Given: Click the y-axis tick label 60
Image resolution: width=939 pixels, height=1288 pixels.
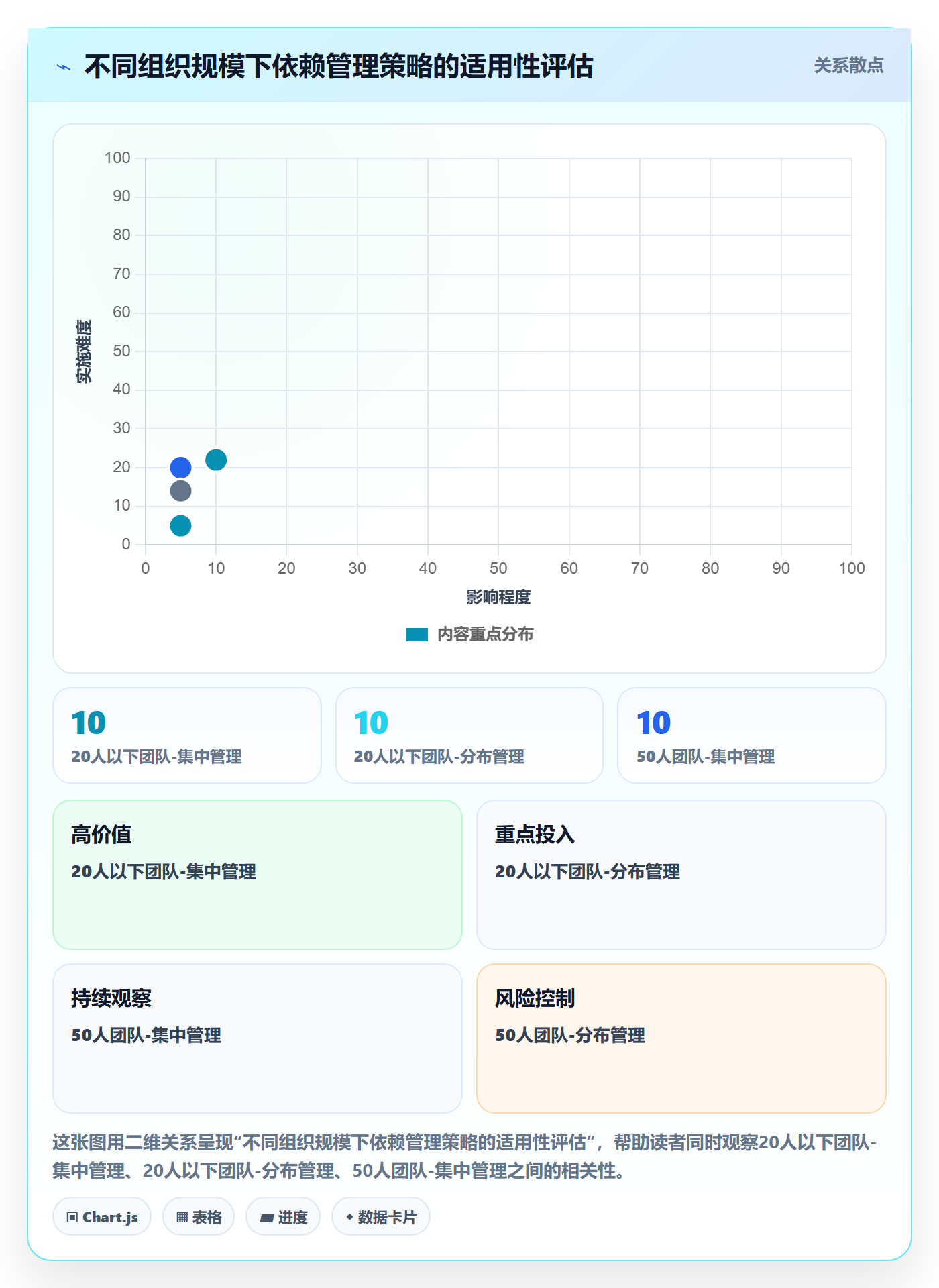Looking at the screenshot, I should click(121, 313).
